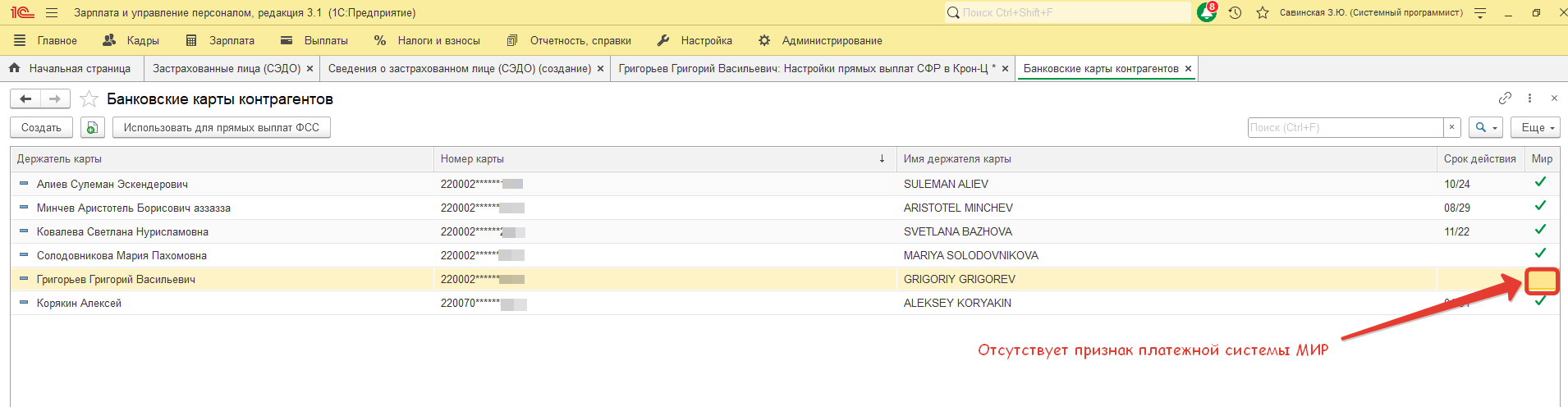
Task: Toggle Мир checkmark for Алиев Сулеман
Action: tap(1540, 183)
